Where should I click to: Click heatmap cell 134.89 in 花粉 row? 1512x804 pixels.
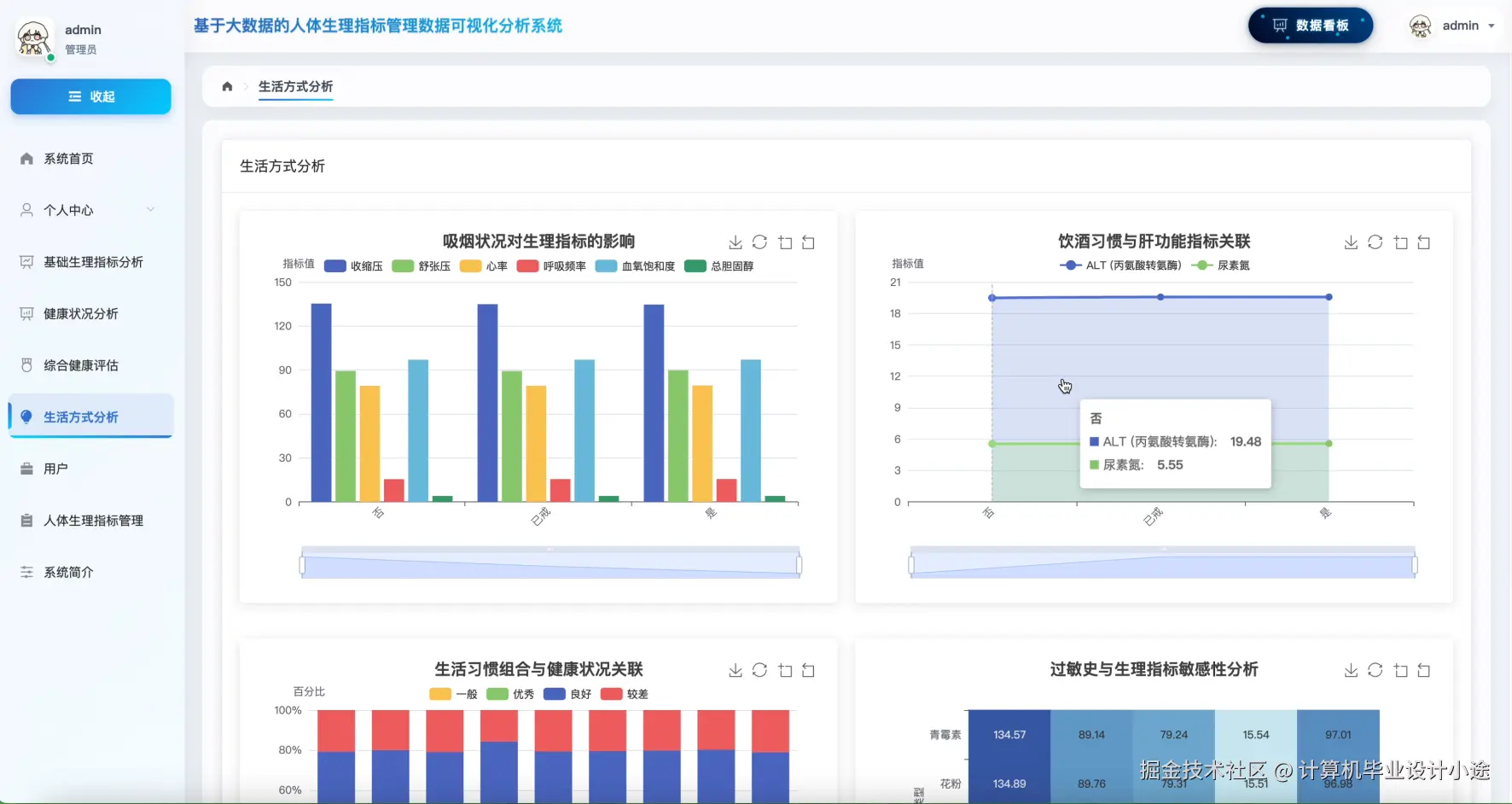click(1009, 782)
